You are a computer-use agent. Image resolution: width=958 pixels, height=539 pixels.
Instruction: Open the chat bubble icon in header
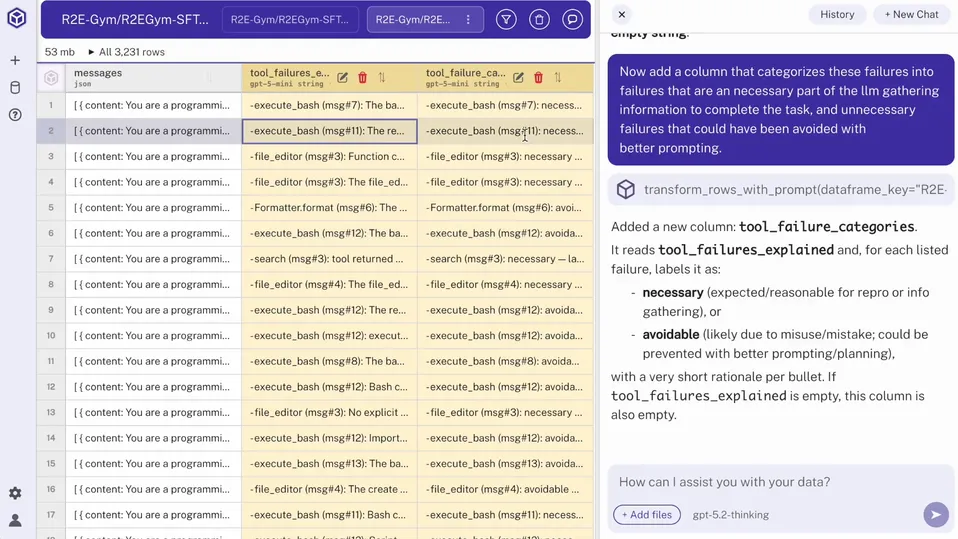point(572,19)
